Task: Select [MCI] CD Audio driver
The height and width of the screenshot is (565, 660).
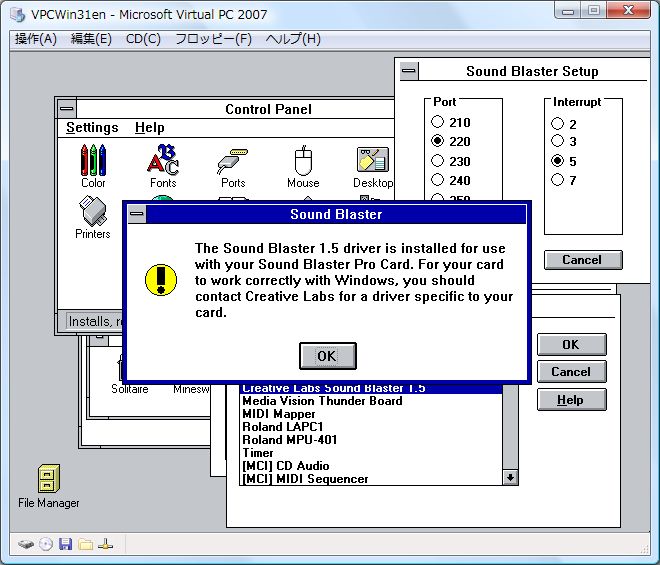Action: click(x=371, y=466)
